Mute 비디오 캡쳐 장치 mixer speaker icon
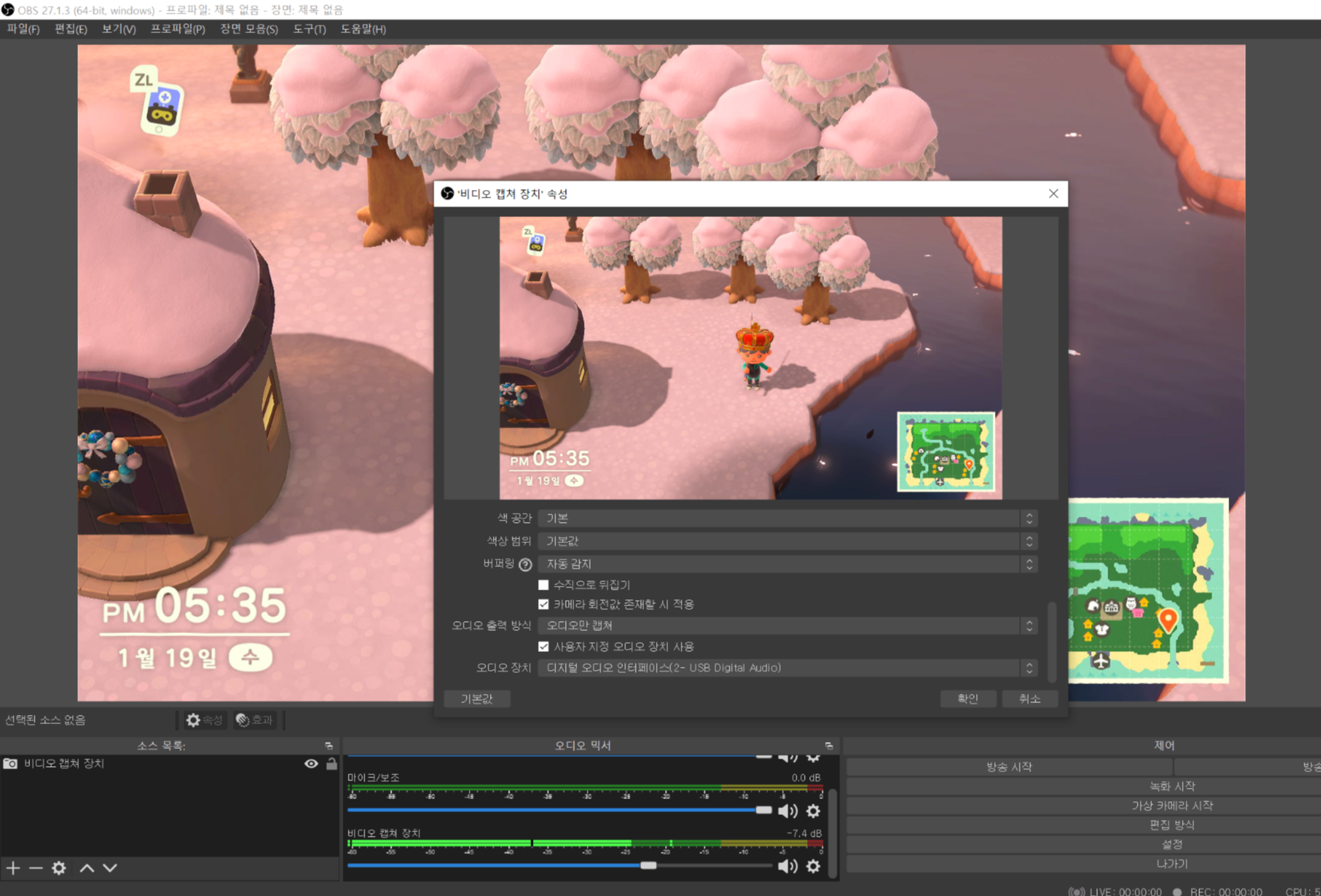1321x896 pixels. (x=787, y=867)
